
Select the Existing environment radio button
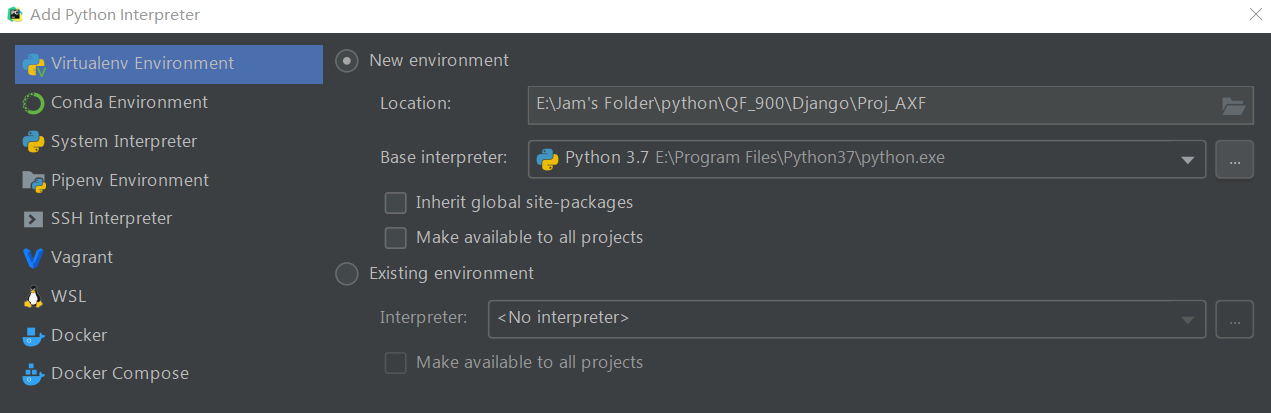pyautogui.click(x=346, y=274)
